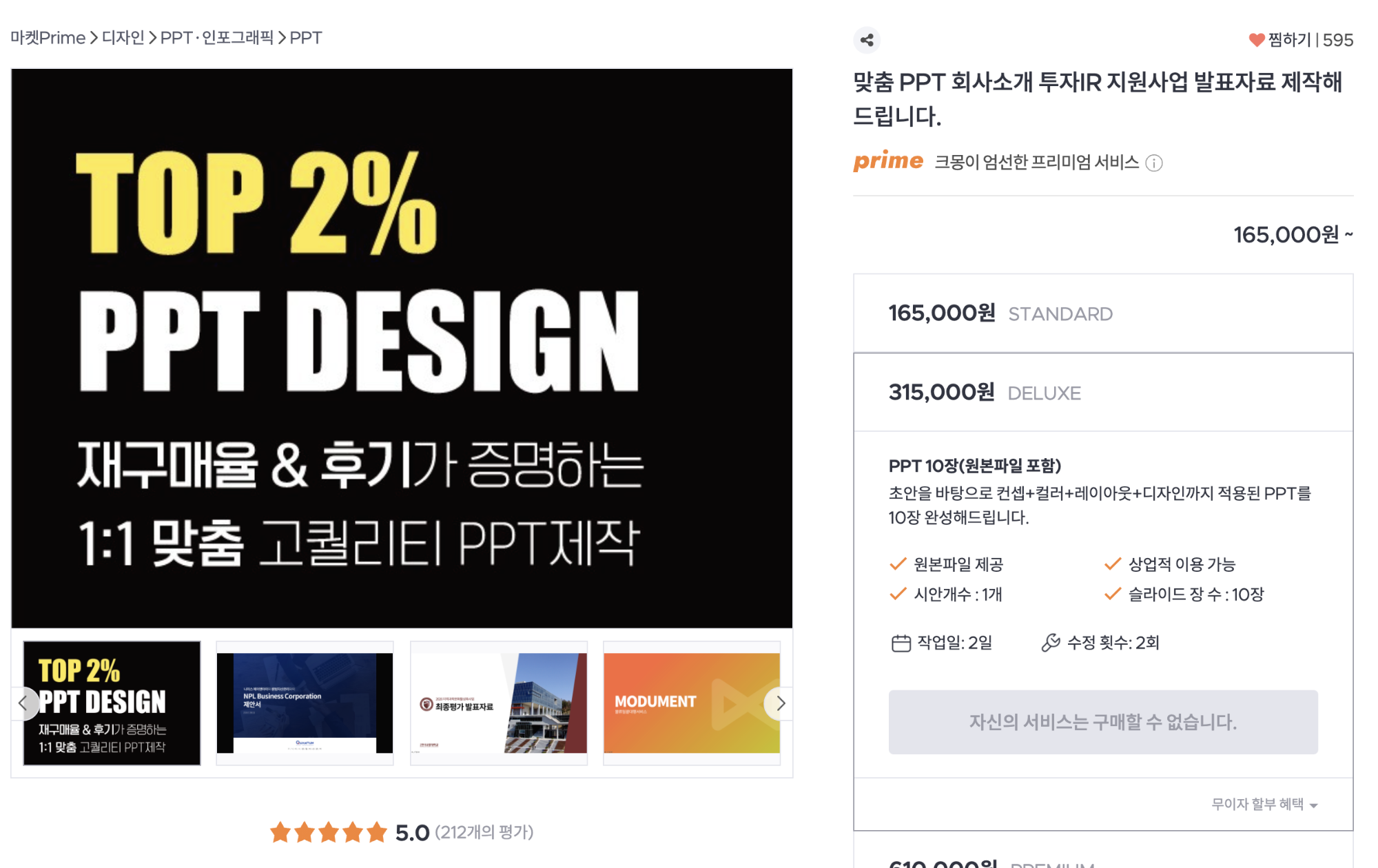The image size is (1378, 868).
Task: Select the PREMIUM package at bottom
Action: click(1103, 854)
